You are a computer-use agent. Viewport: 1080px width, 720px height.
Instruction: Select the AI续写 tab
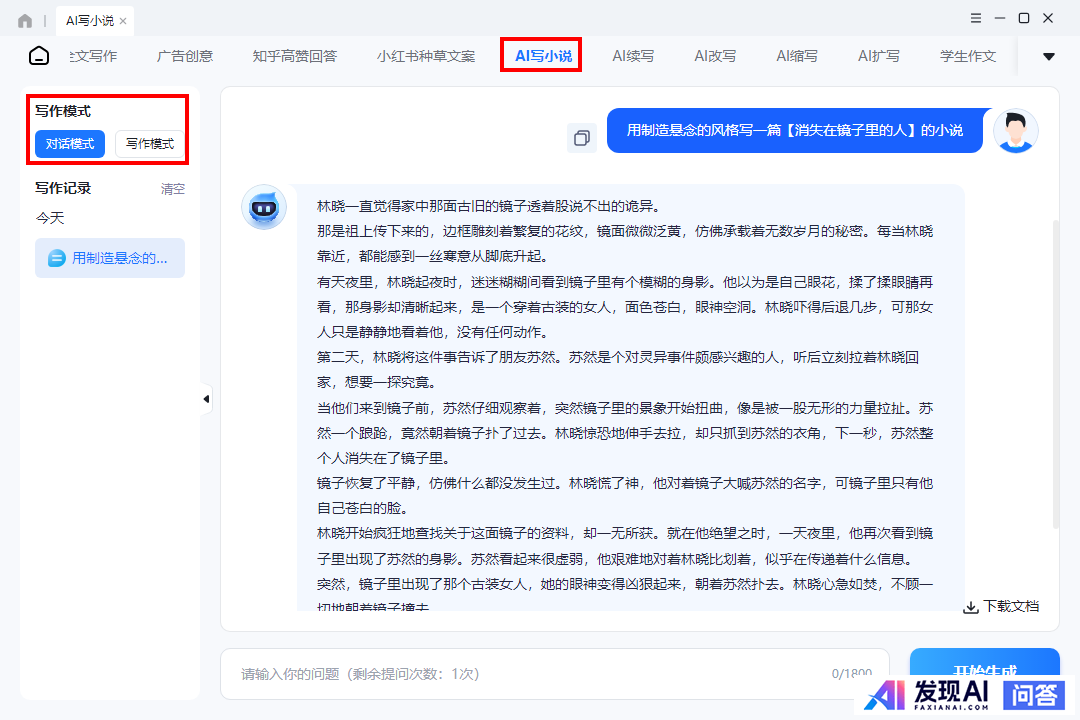[x=633, y=56]
